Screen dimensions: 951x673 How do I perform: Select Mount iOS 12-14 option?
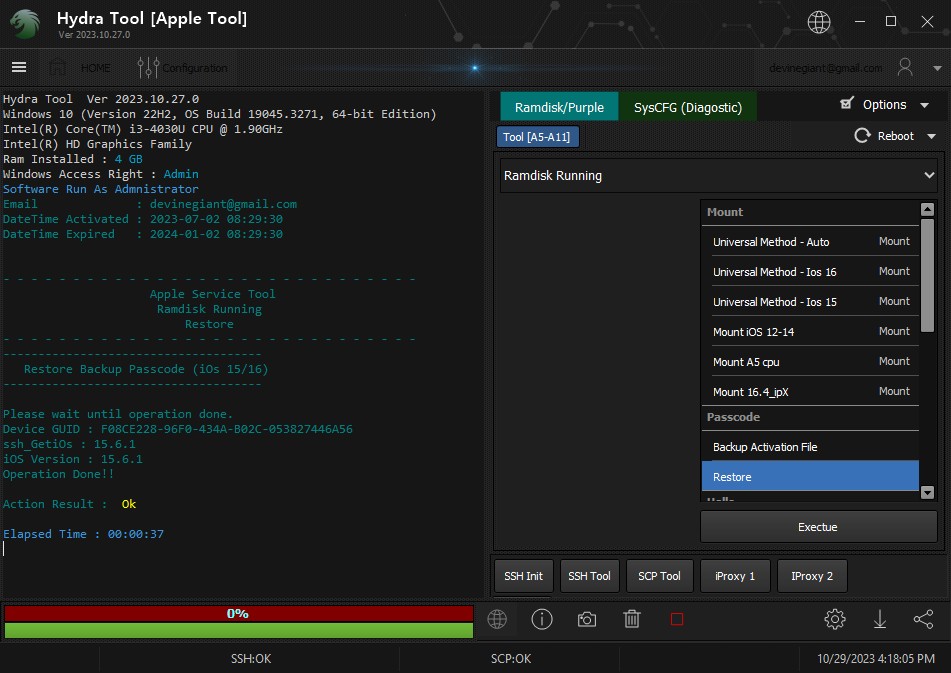pyautogui.click(x=810, y=332)
